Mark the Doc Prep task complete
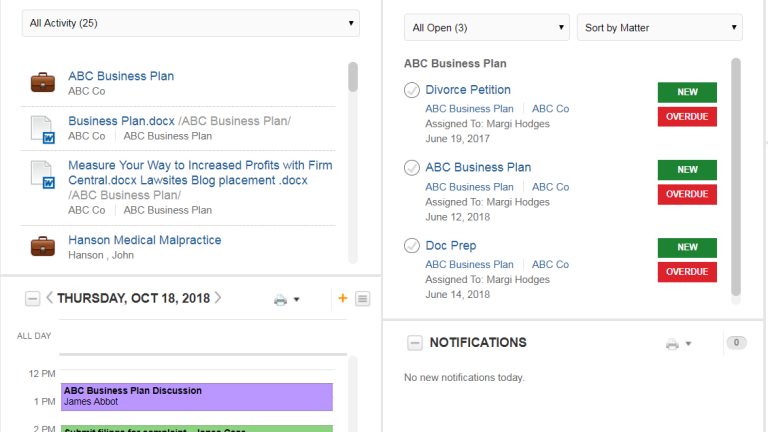 tap(412, 246)
